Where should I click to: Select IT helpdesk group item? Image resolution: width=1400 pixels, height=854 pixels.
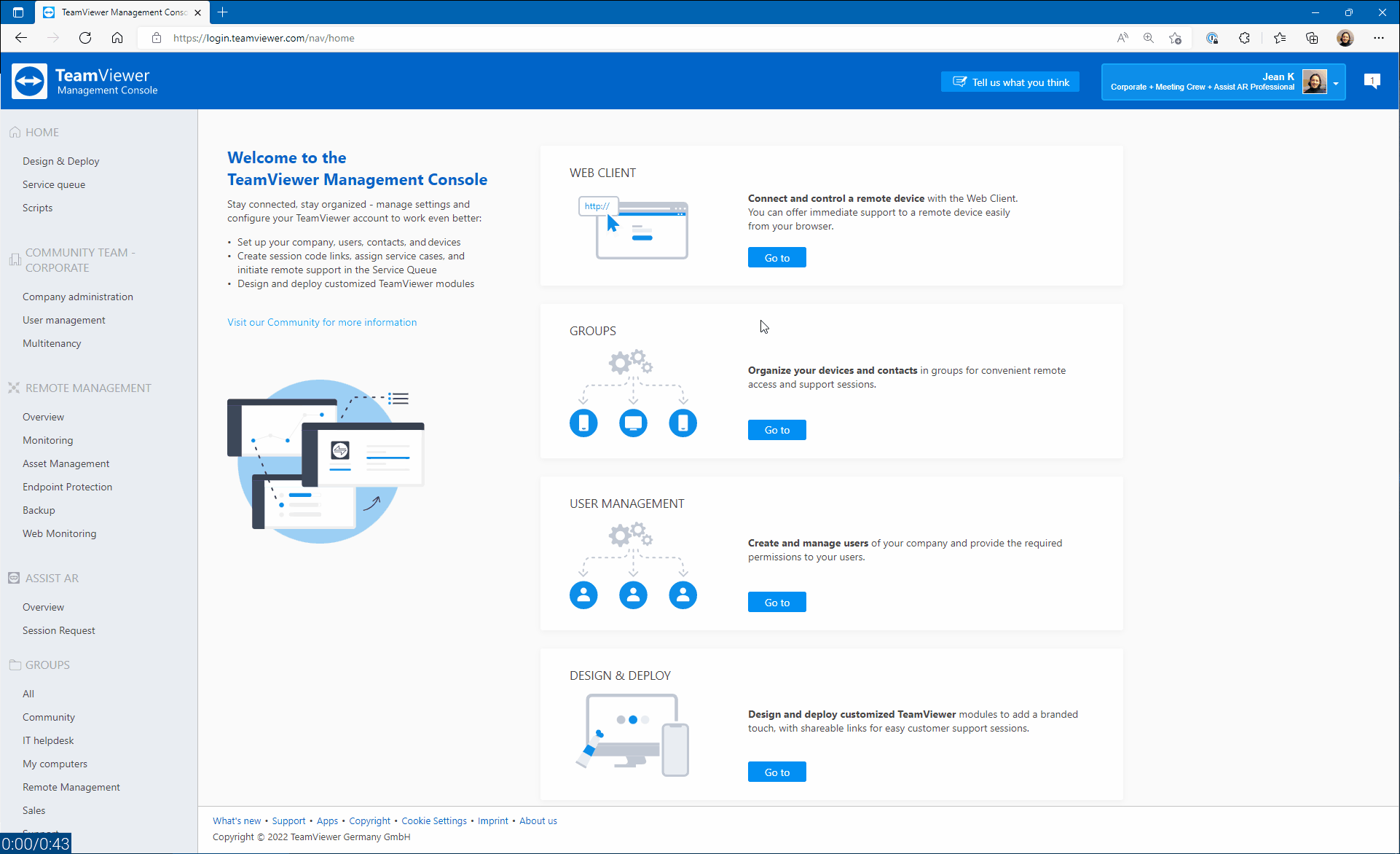[x=48, y=740]
